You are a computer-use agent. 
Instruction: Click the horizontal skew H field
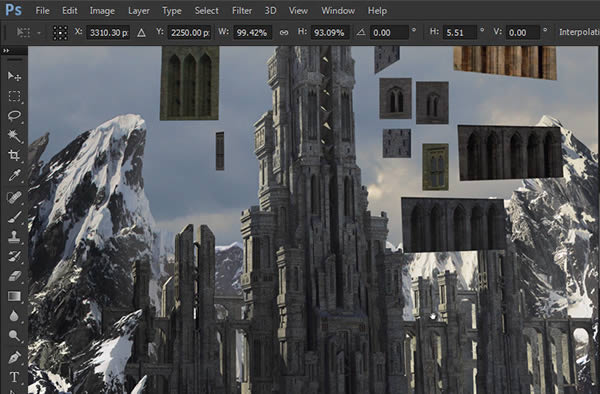[460, 33]
